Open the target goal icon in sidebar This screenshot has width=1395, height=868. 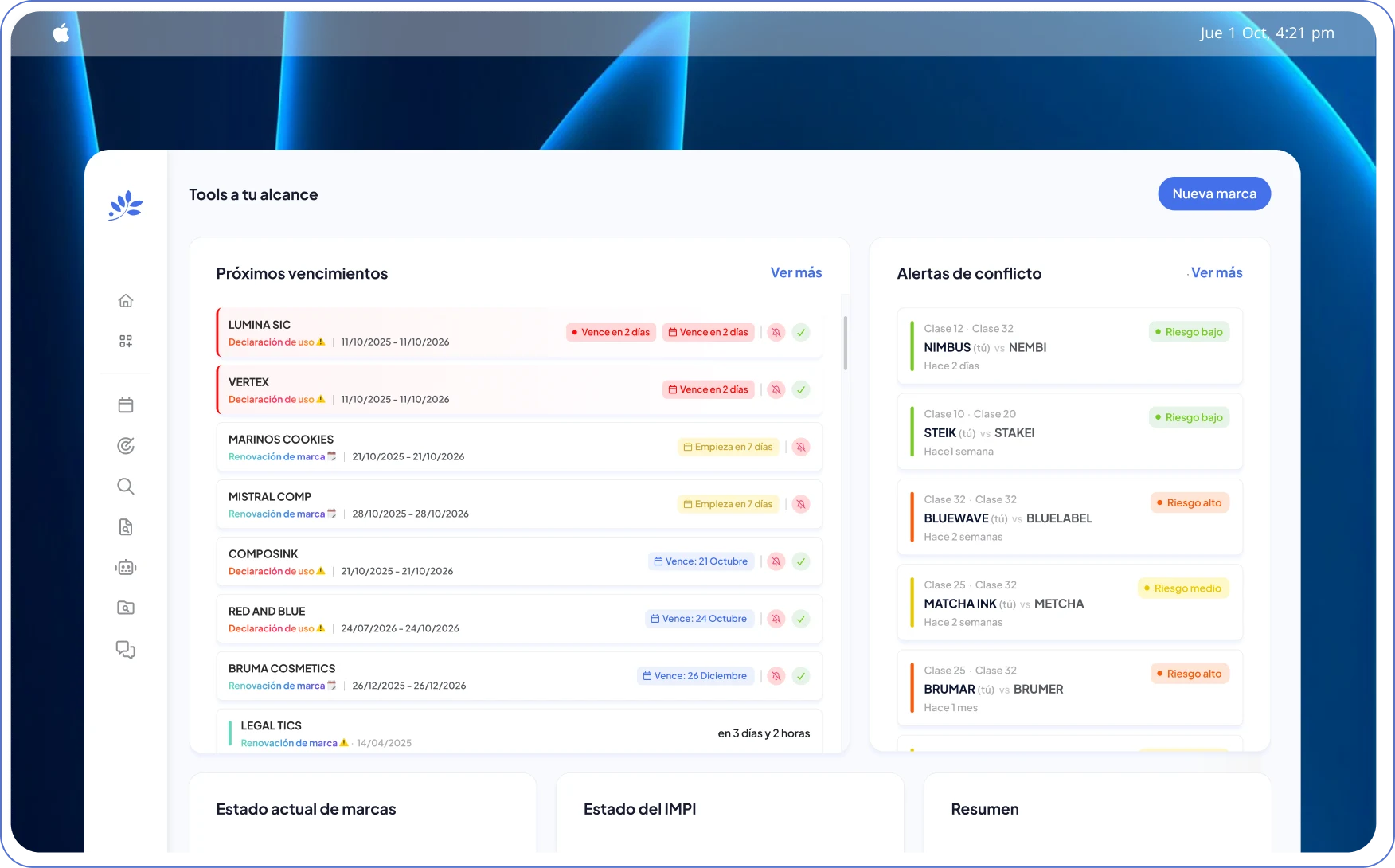(125, 446)
